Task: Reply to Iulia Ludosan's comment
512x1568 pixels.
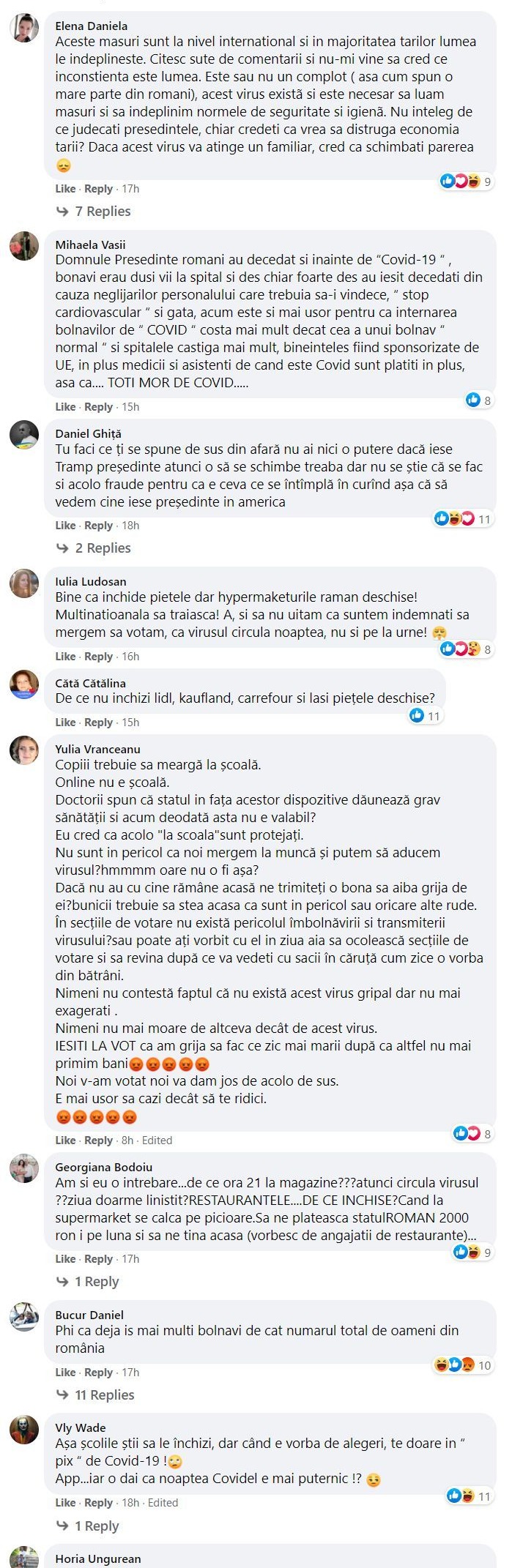Action: point(98,657)
